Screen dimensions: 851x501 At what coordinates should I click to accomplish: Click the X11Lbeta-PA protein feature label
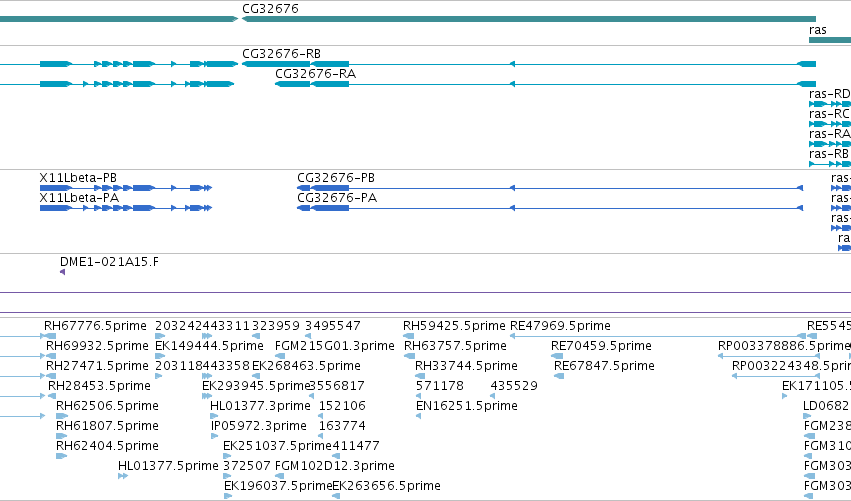click(x=79, y=198)
